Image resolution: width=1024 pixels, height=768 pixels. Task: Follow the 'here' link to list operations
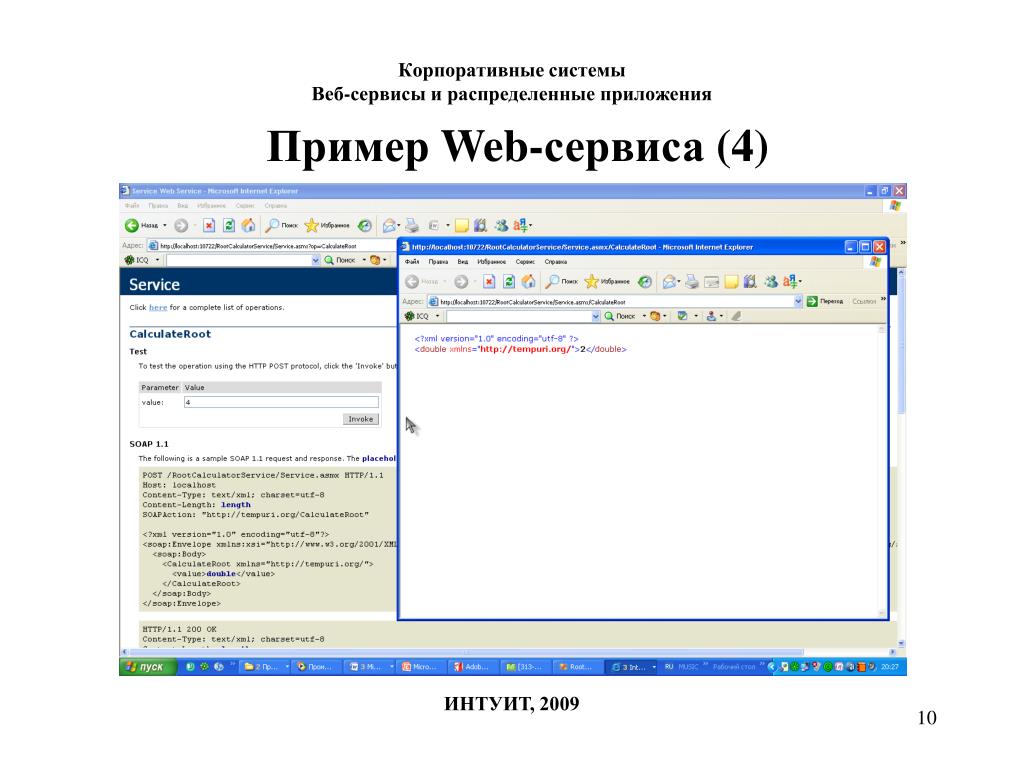click(158, 308)
